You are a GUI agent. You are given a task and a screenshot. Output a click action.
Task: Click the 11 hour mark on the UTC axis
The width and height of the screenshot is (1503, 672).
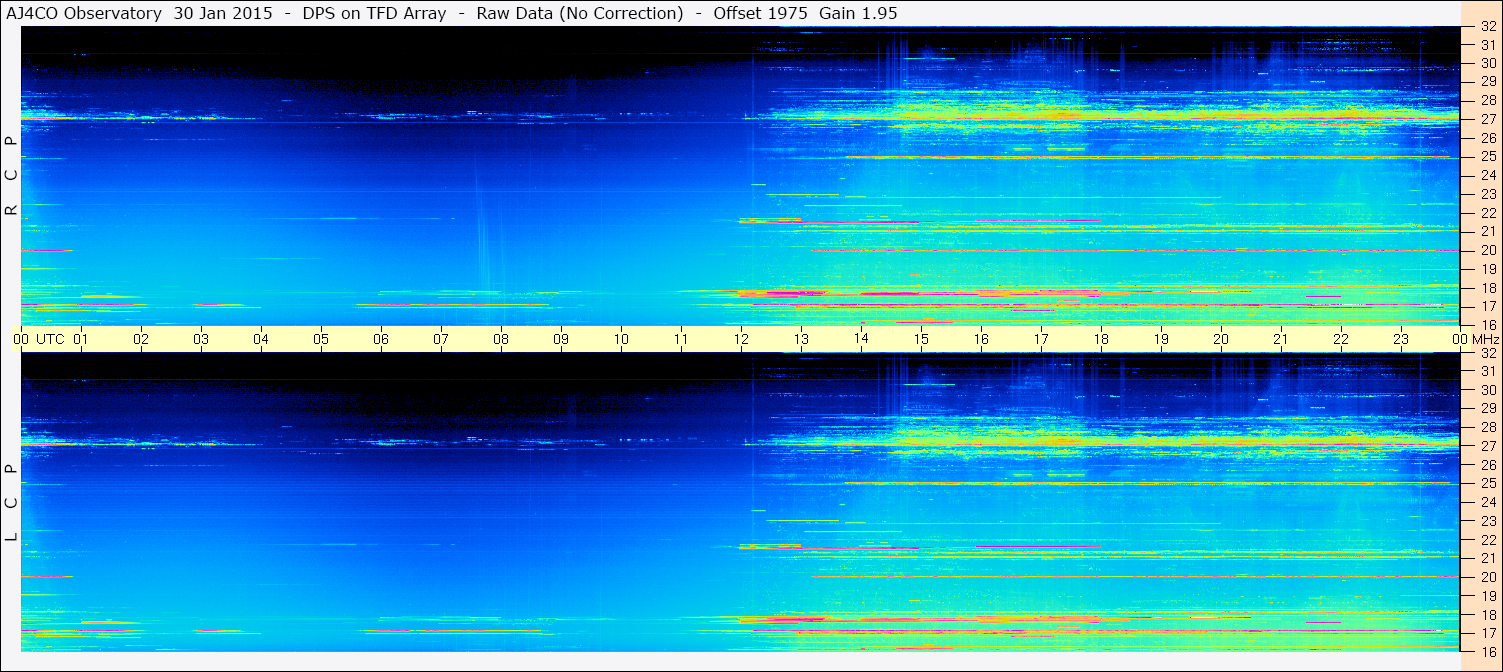pos(681,339)
